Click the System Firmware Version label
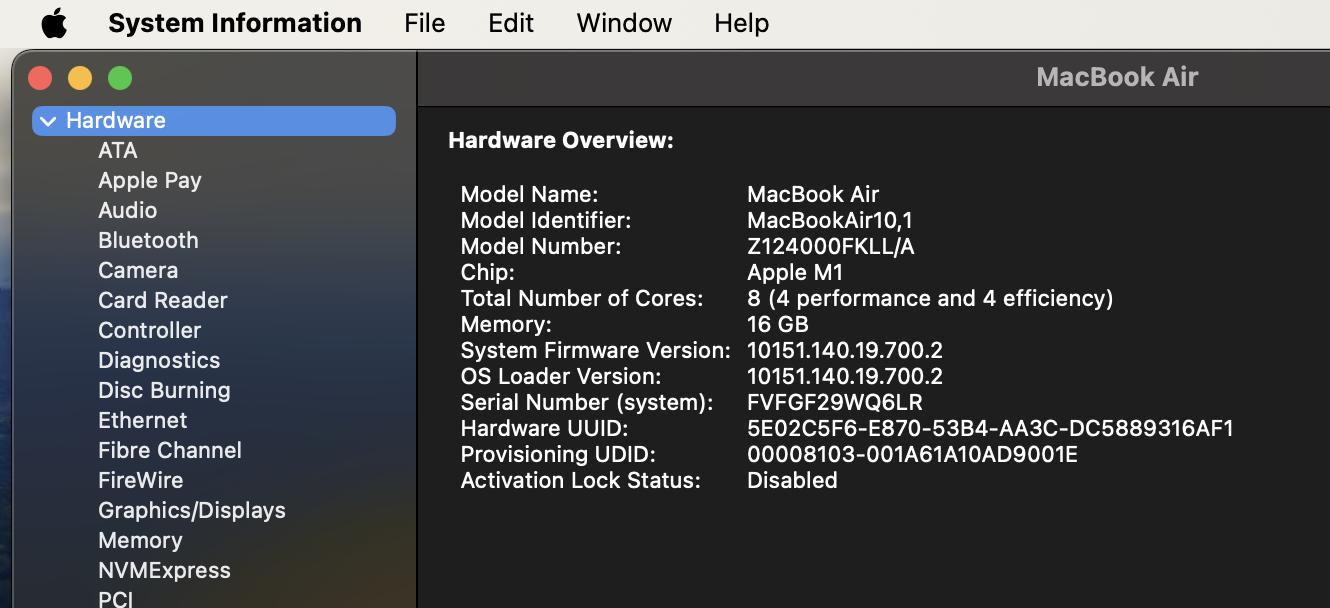1330x608 pixels. tap(596, 350)
